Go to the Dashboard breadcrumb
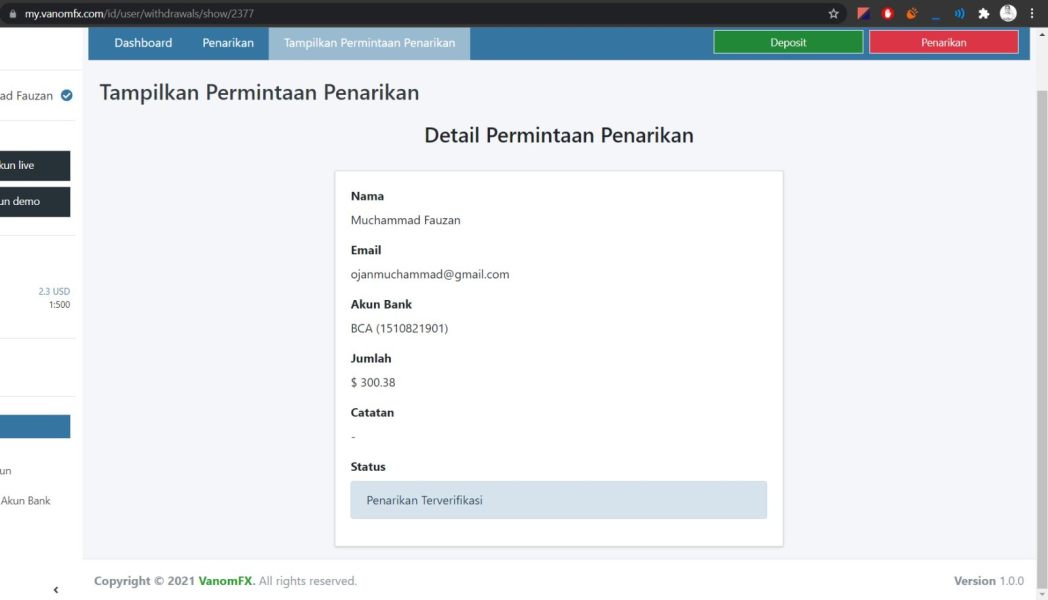The height and width of the screenshot is (600, 1048). click(143, 43)
